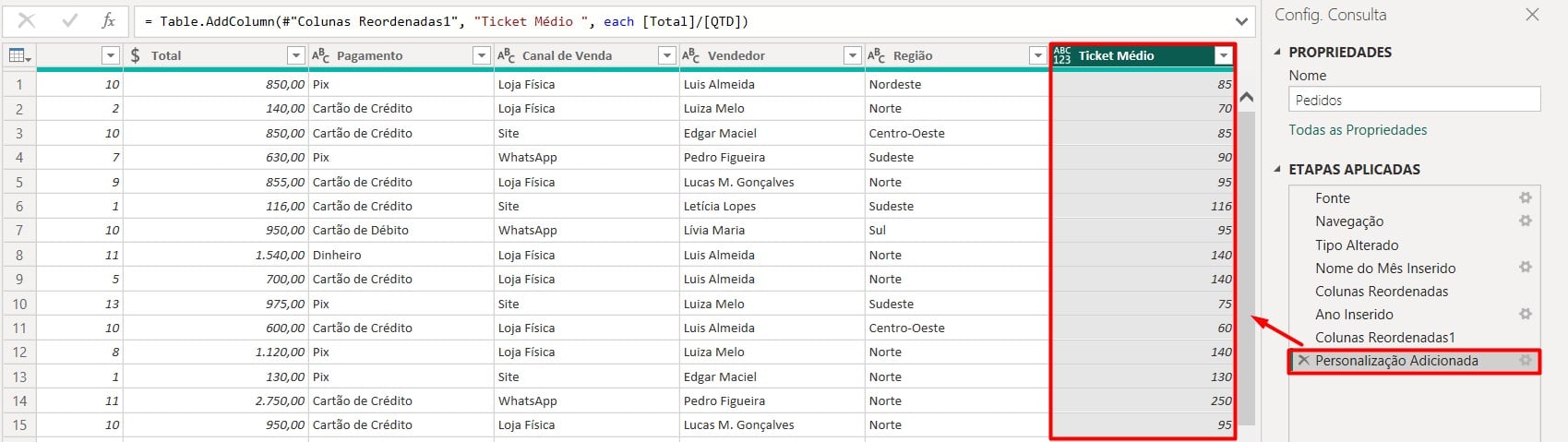
Task: Click ABC type icon of Região column
Action: click(x=876, y=55)
